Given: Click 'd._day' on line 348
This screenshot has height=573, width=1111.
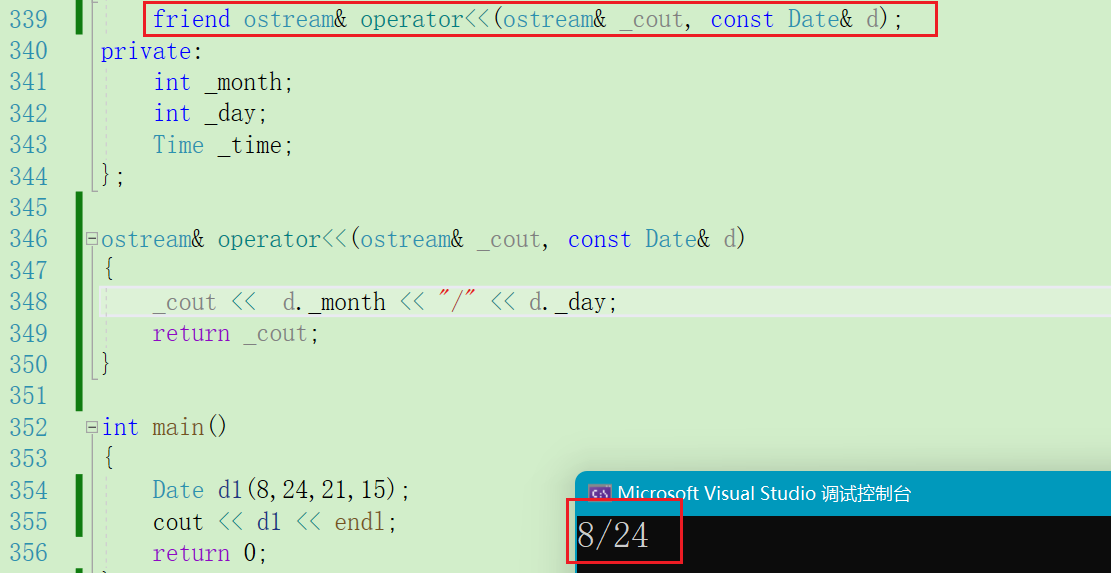Looking at the screenshot, I should click(x=573, y=302).
